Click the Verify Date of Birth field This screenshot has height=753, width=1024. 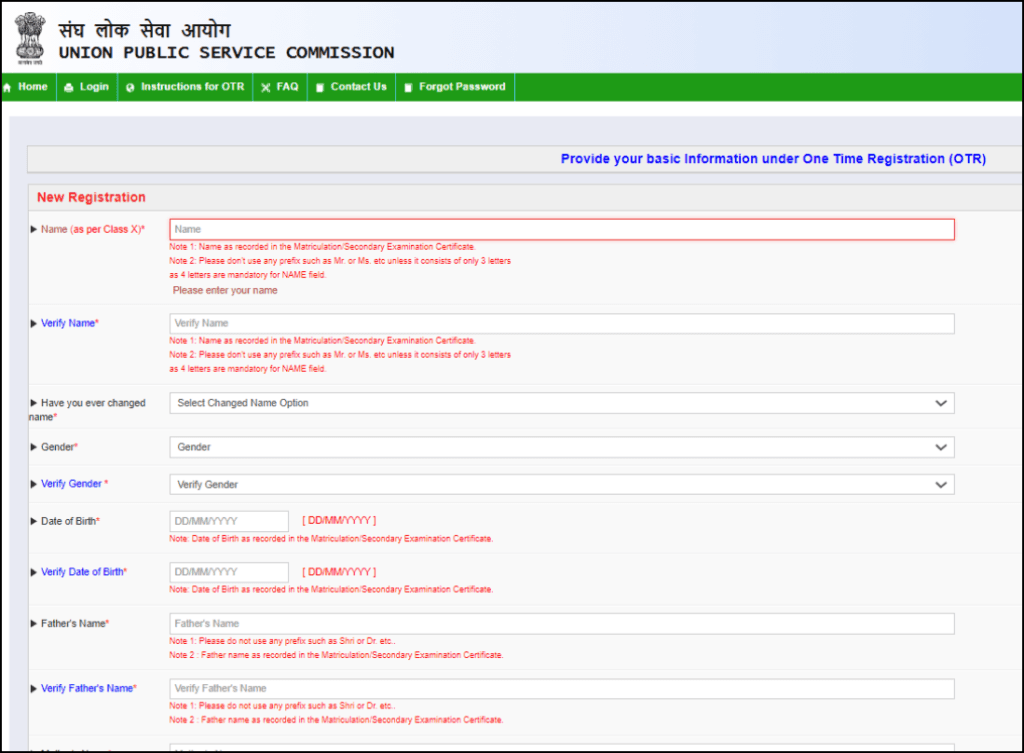pyautogui.click(x=228, y=571)
